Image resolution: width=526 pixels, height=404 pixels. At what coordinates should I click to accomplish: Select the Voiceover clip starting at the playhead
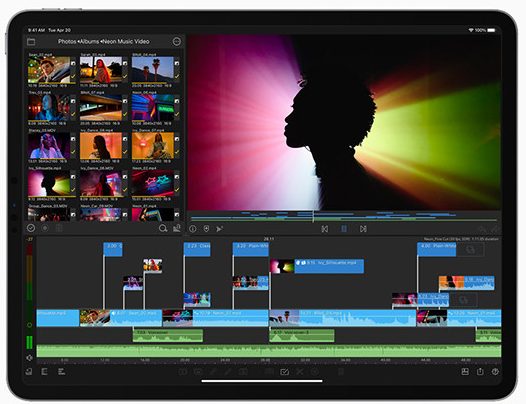(302, 336)
